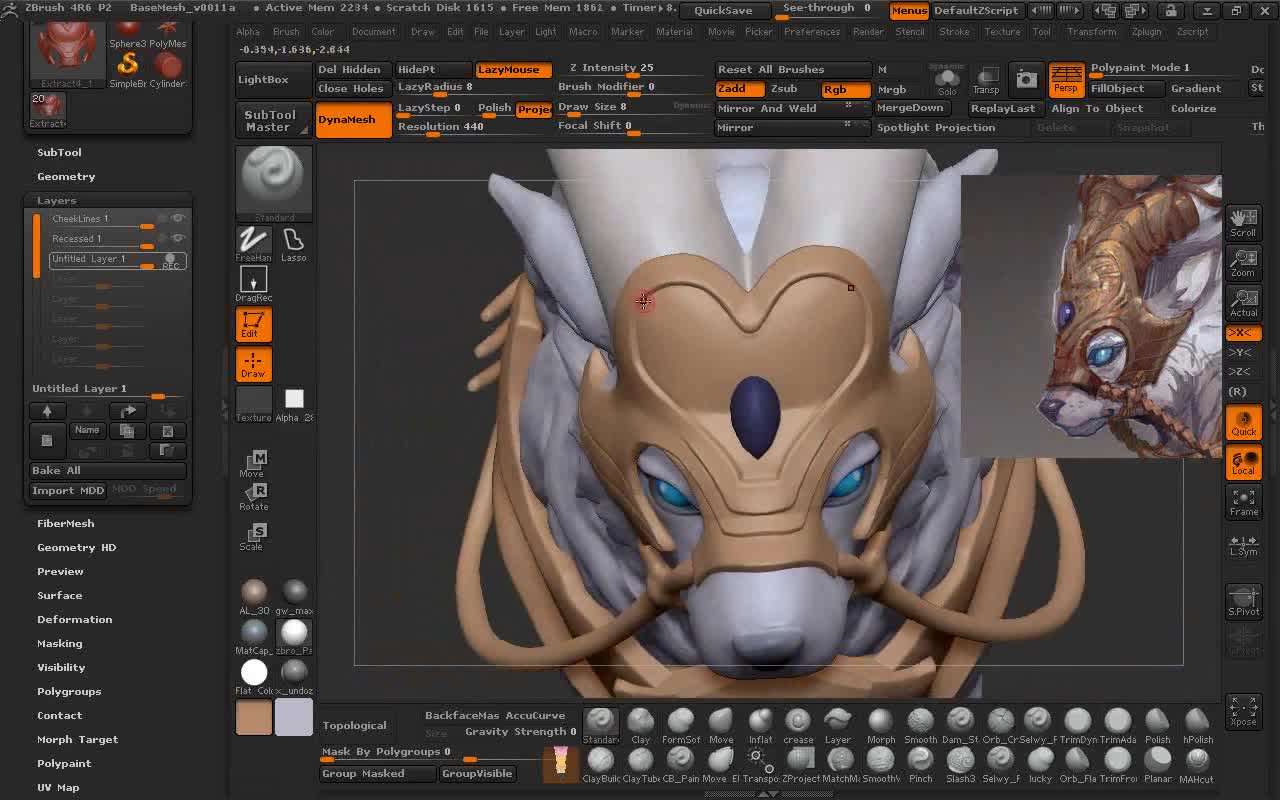Expand the Geometry section
Screen dimensions: 1280x800
[x=66, y=176]
